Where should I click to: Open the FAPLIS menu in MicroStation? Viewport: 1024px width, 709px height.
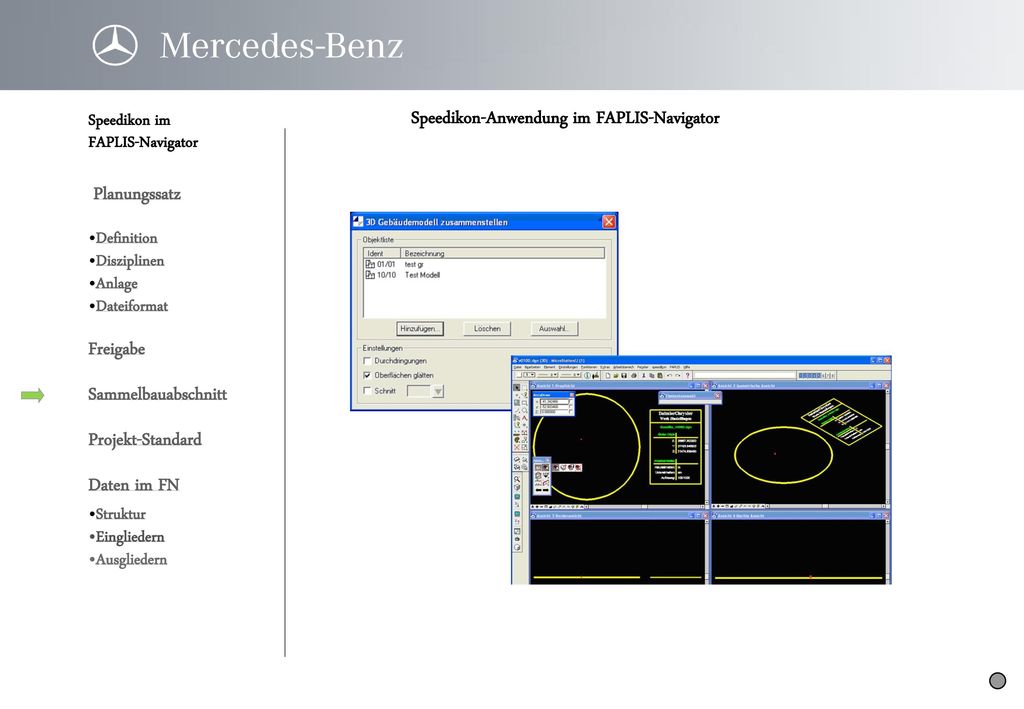675,367
